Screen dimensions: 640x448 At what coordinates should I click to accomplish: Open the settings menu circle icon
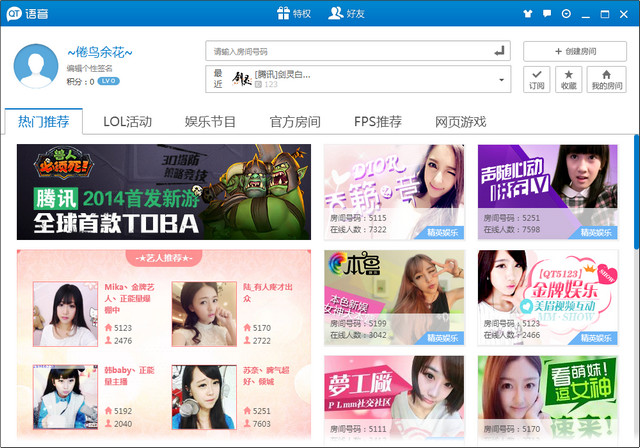[x=566, y=13]
